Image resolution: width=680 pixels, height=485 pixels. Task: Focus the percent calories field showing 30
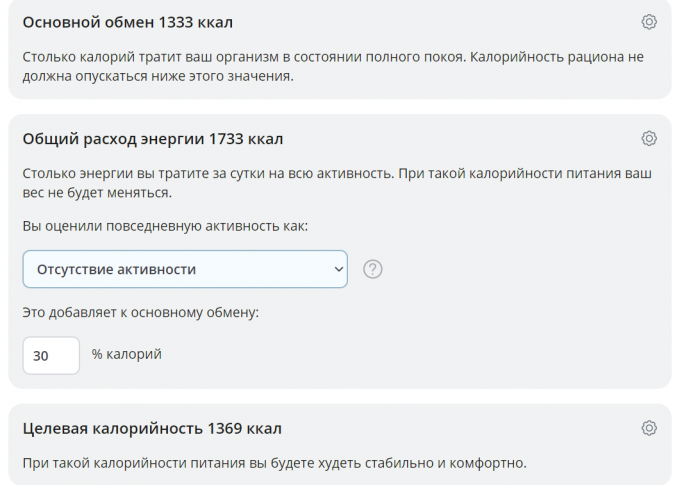(x=51, y=355)
